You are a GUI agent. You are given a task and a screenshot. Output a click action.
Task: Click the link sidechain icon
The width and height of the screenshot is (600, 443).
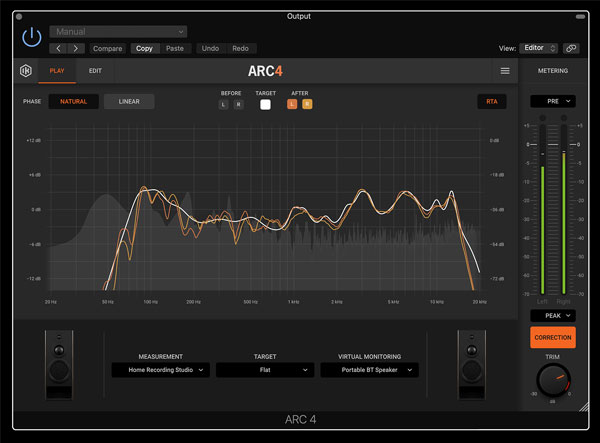click(571, 48)
